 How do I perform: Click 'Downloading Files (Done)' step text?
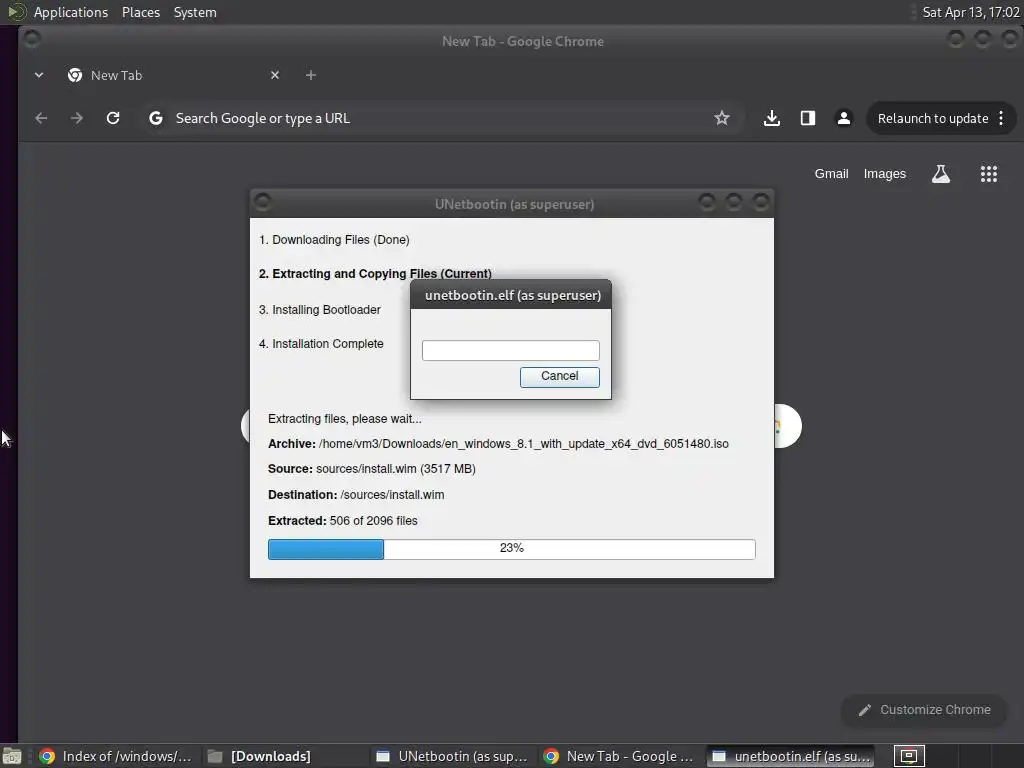click(x=334, y=240)
